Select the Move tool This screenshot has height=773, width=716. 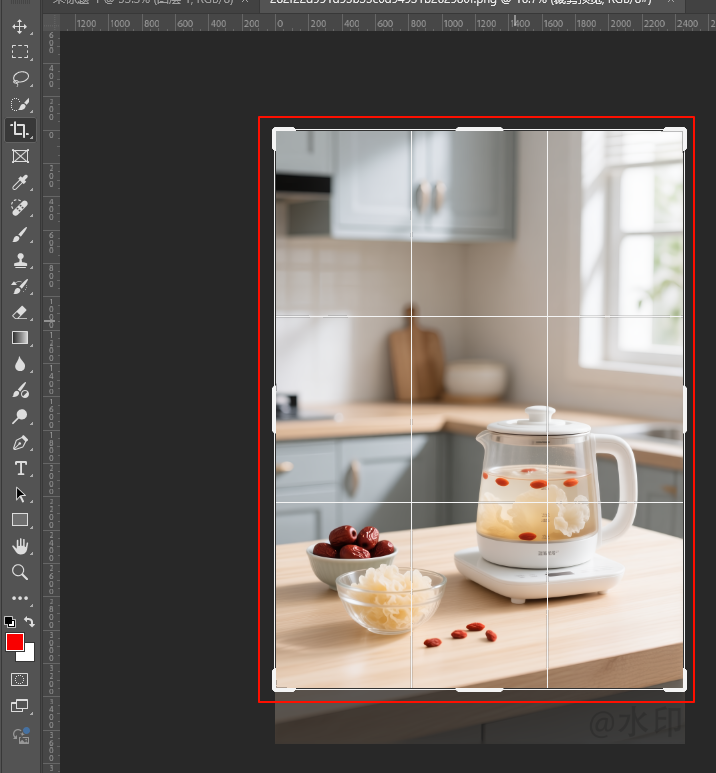20,25
